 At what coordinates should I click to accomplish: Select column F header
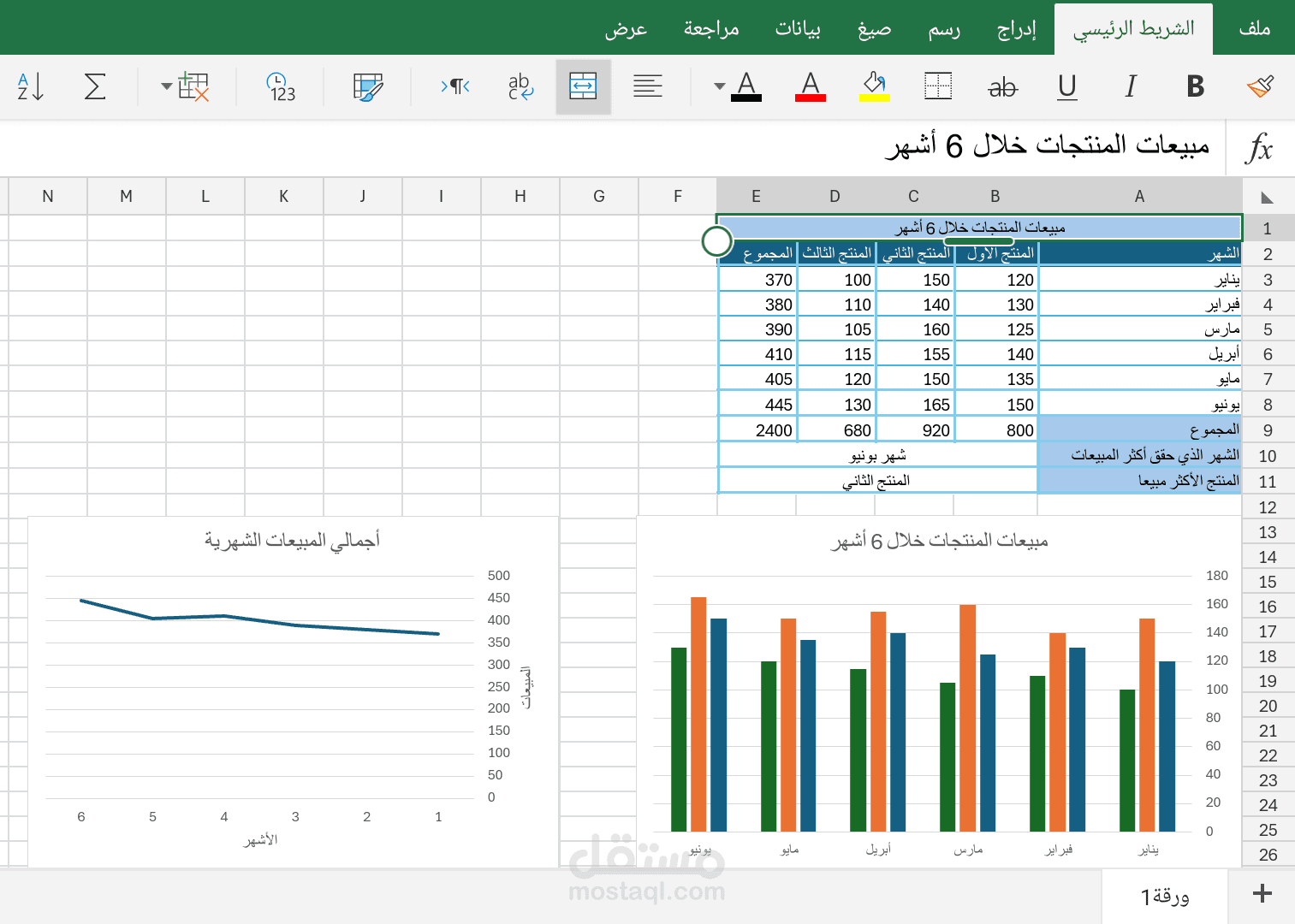[x=678, y=196]
